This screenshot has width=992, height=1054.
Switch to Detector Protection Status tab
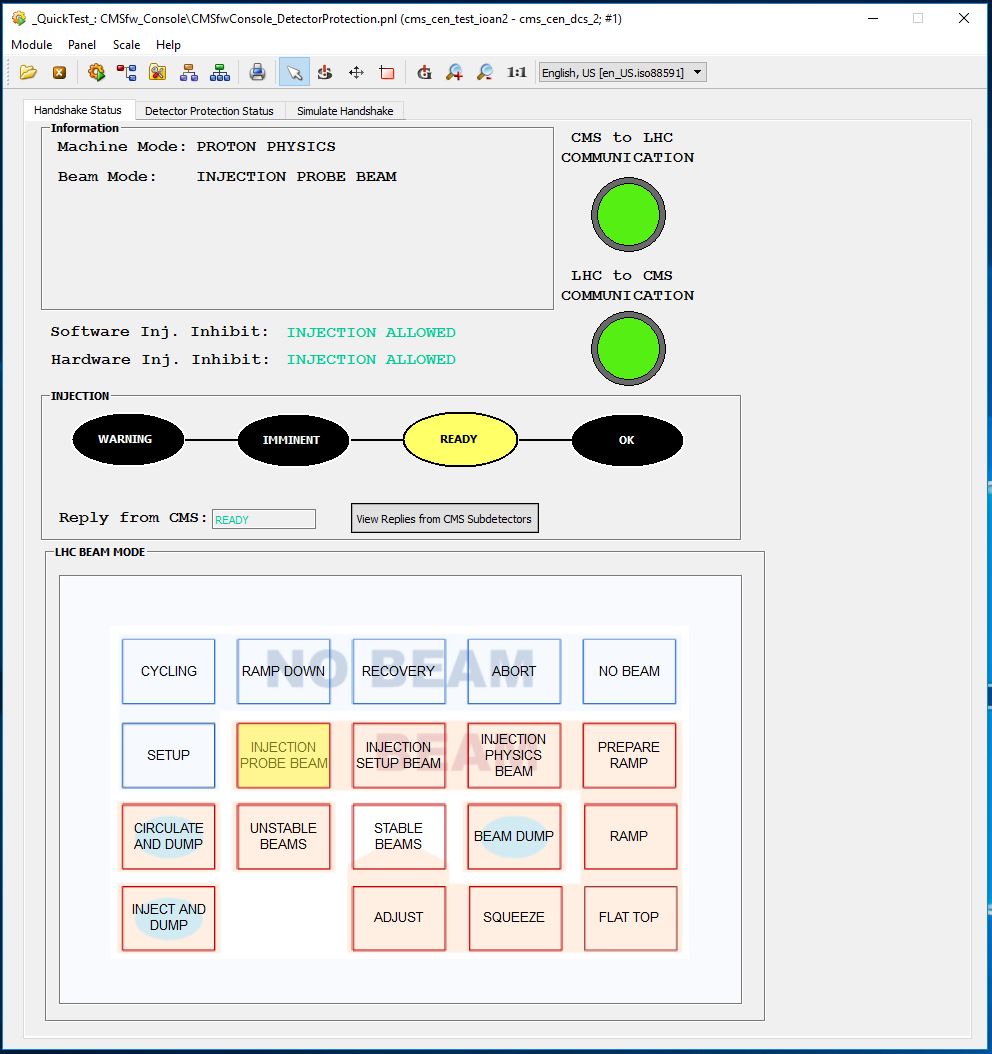[x=209, y=111]
